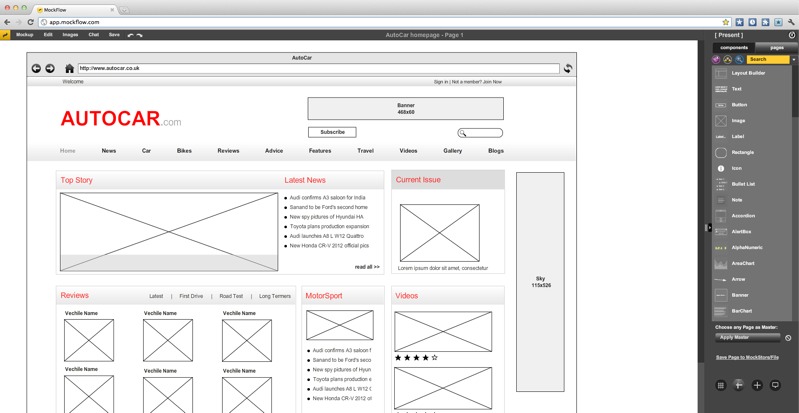Click the plus icon at panel bottom
The height and width of the screenshot is (413, 799).
coord(757,385)
